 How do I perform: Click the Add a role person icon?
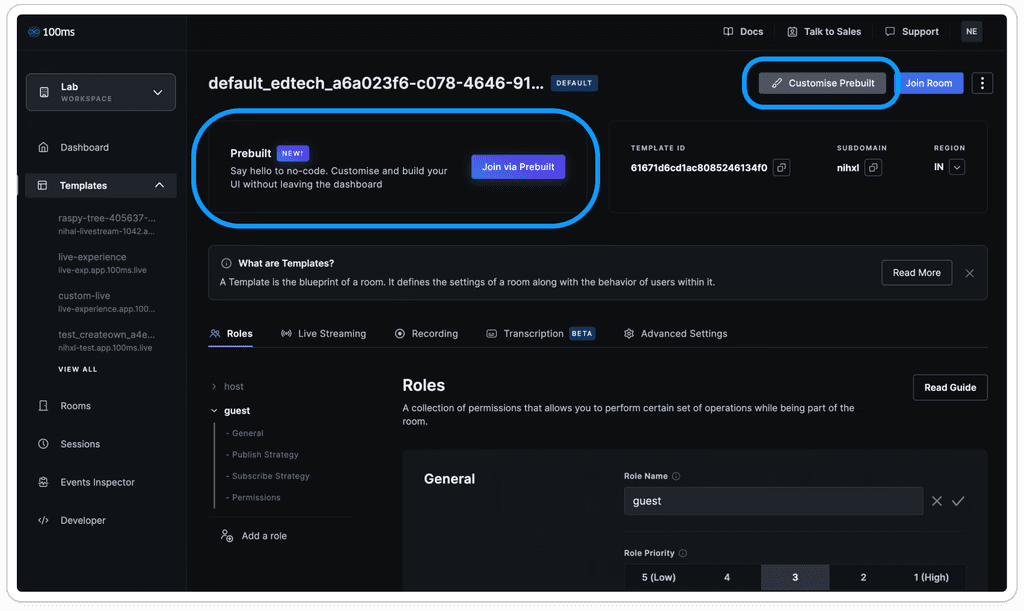pos(227,536)
